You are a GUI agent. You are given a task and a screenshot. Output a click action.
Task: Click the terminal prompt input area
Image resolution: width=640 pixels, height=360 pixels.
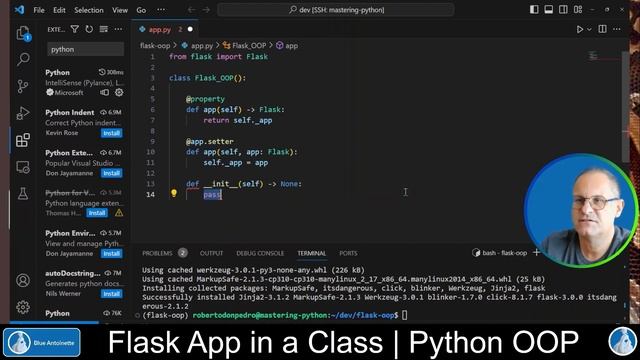404,315
